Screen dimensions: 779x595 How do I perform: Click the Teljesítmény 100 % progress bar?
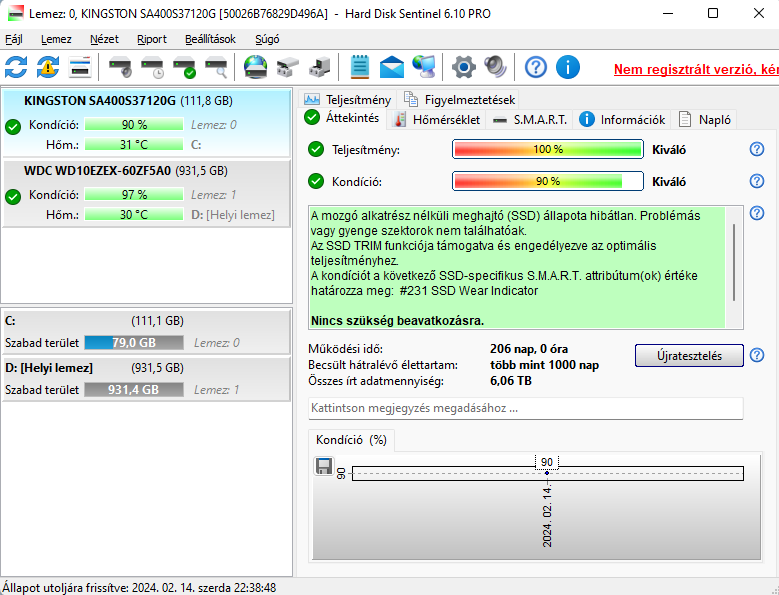[548, 149]
